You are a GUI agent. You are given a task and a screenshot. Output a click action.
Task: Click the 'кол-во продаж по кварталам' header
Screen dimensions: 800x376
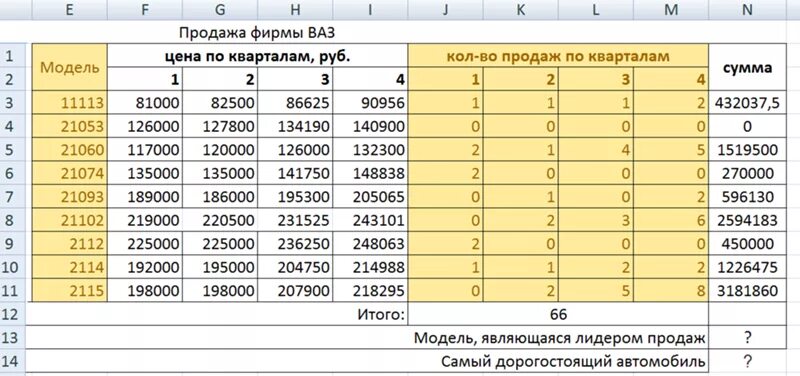[x=558, y=56]
